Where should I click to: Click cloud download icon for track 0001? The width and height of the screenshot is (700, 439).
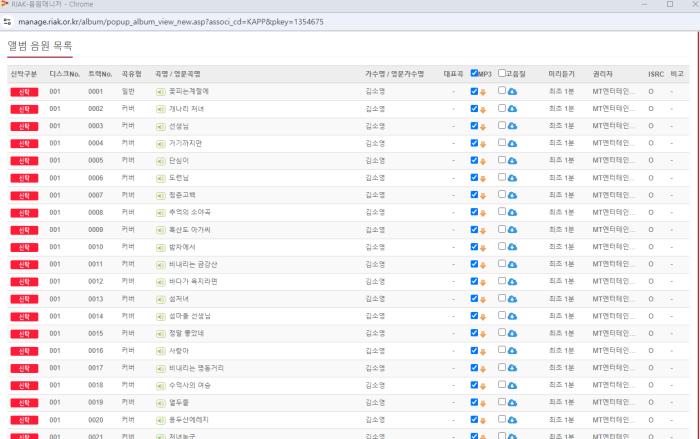pos(512,92)
